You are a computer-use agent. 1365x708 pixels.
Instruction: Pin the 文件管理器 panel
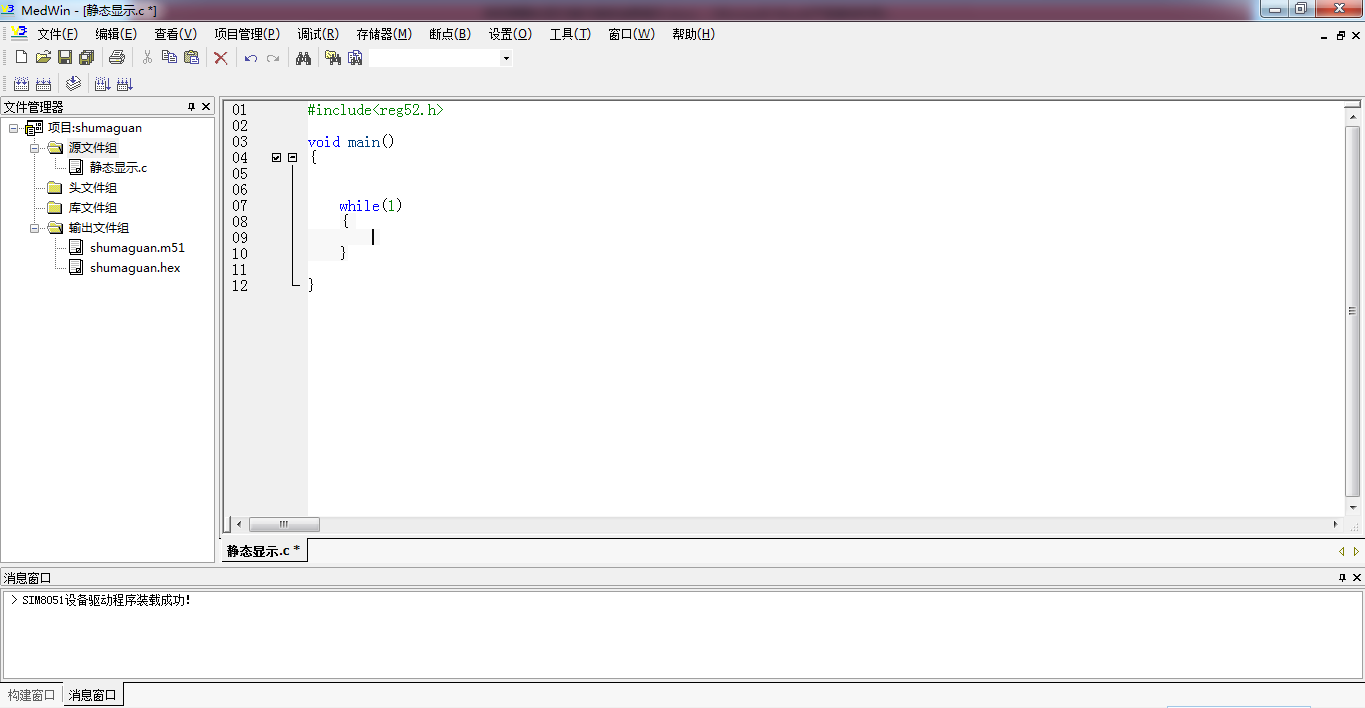click(192, 107)
